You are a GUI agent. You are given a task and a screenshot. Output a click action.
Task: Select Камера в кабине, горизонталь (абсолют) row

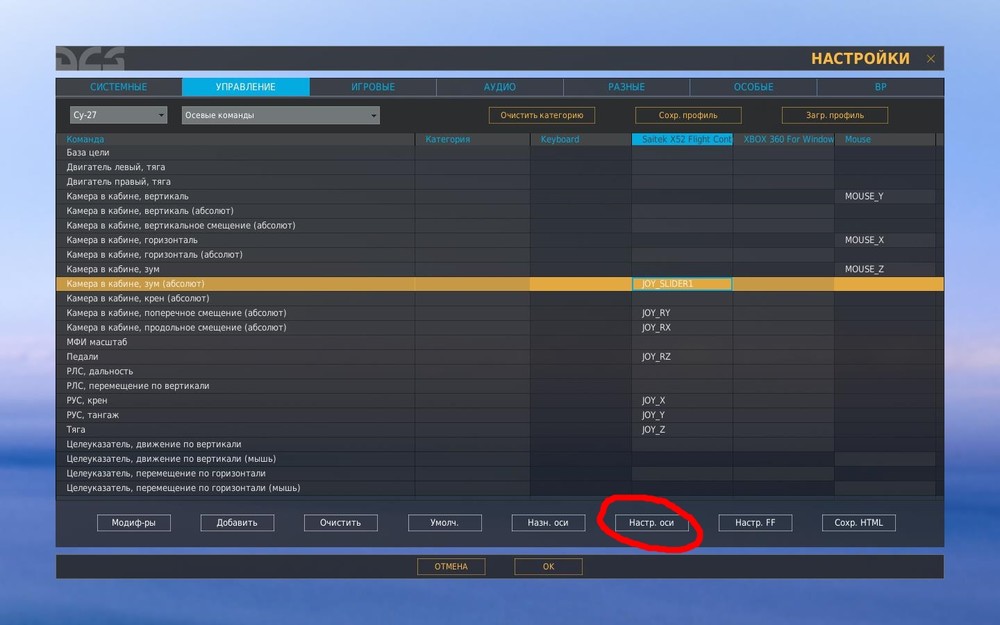point(499,254)
